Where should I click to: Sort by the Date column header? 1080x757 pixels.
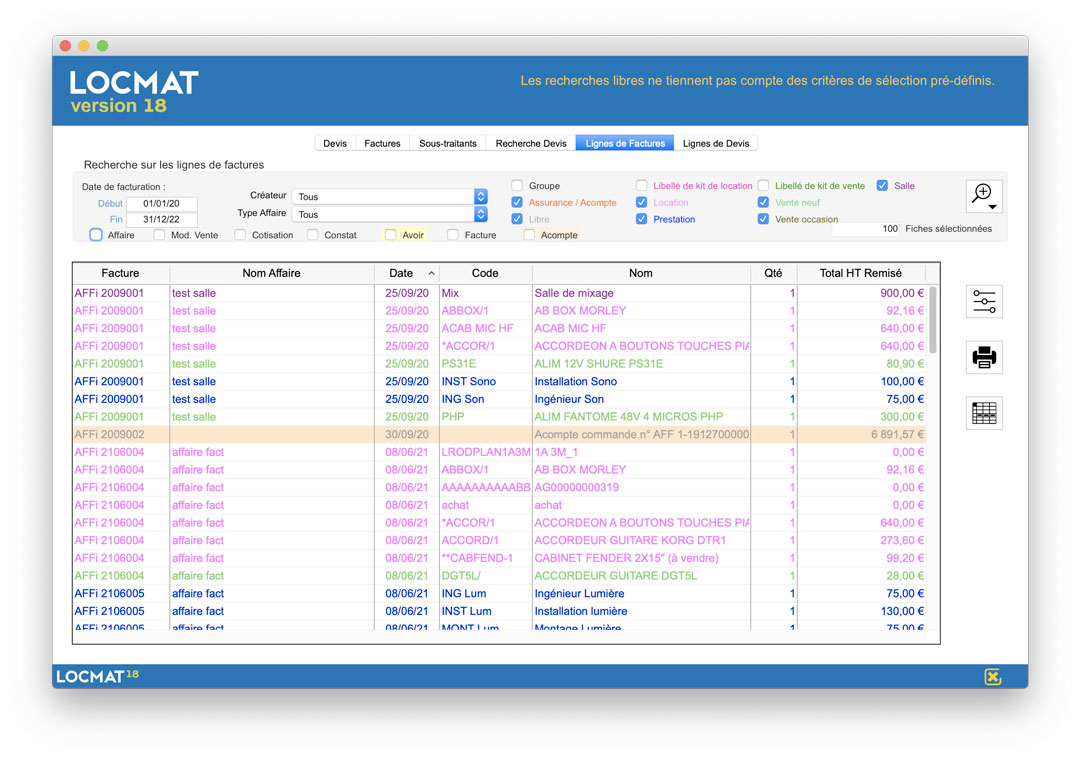(407, 273)
